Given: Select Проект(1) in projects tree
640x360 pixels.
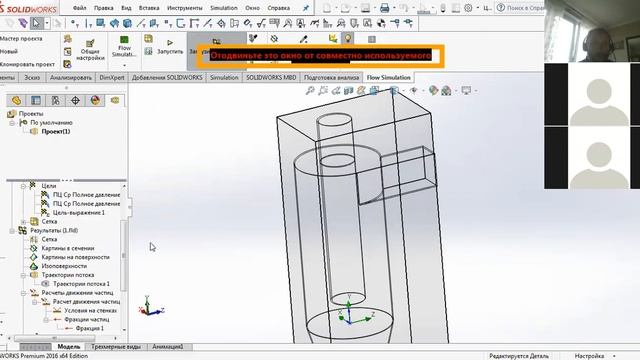Looking at the screenshot, I should click(x=56, y=131).
